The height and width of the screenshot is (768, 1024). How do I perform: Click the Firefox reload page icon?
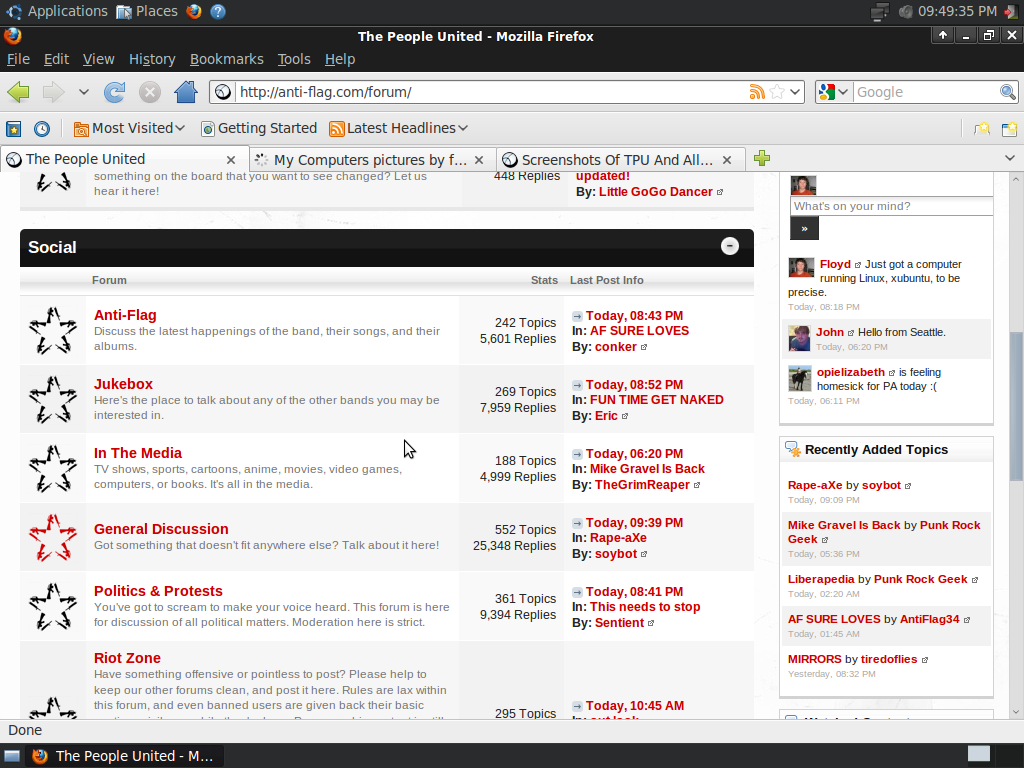114,92
